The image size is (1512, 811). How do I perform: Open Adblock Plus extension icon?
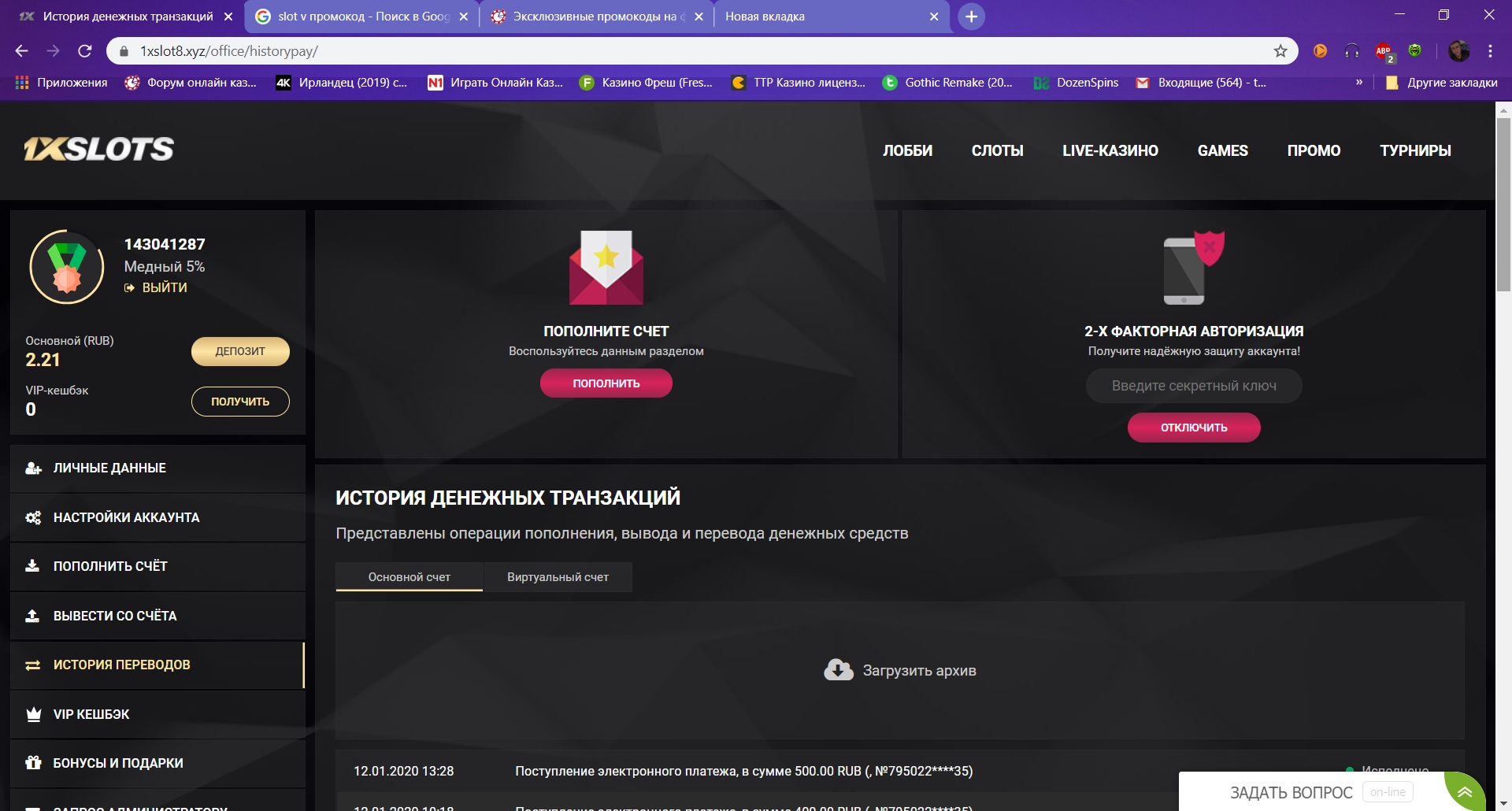(1384, 50)
